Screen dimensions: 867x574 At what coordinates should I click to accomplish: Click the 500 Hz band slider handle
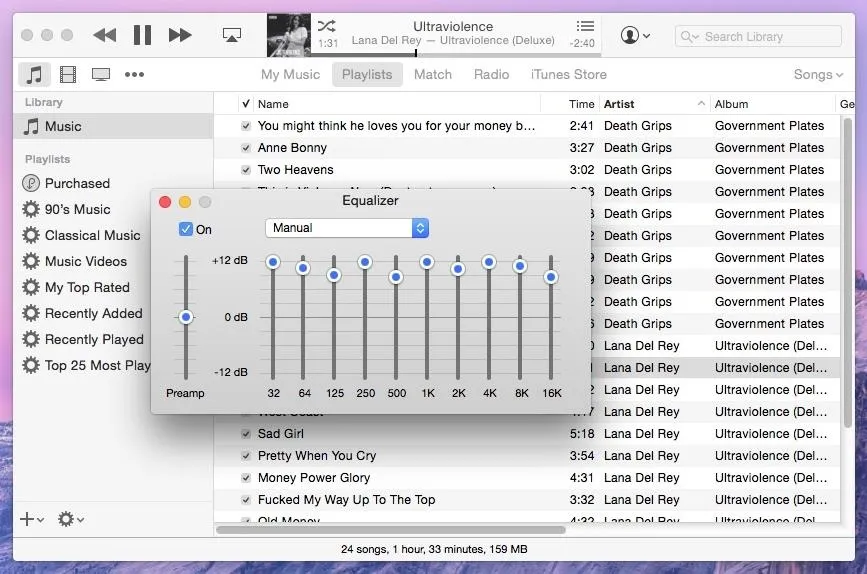pyautogui.click(x=396, y=277)
